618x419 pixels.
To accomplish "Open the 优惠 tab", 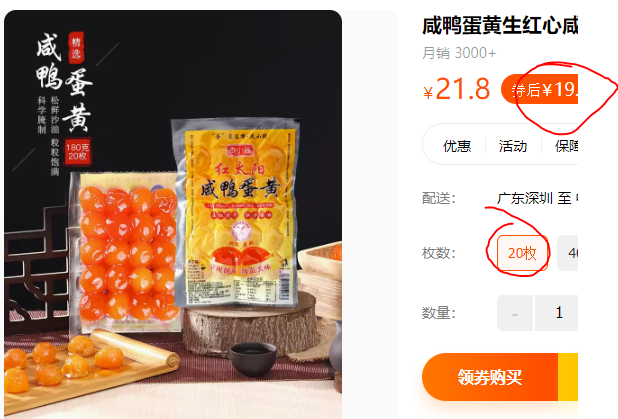I will click(457, 146).
